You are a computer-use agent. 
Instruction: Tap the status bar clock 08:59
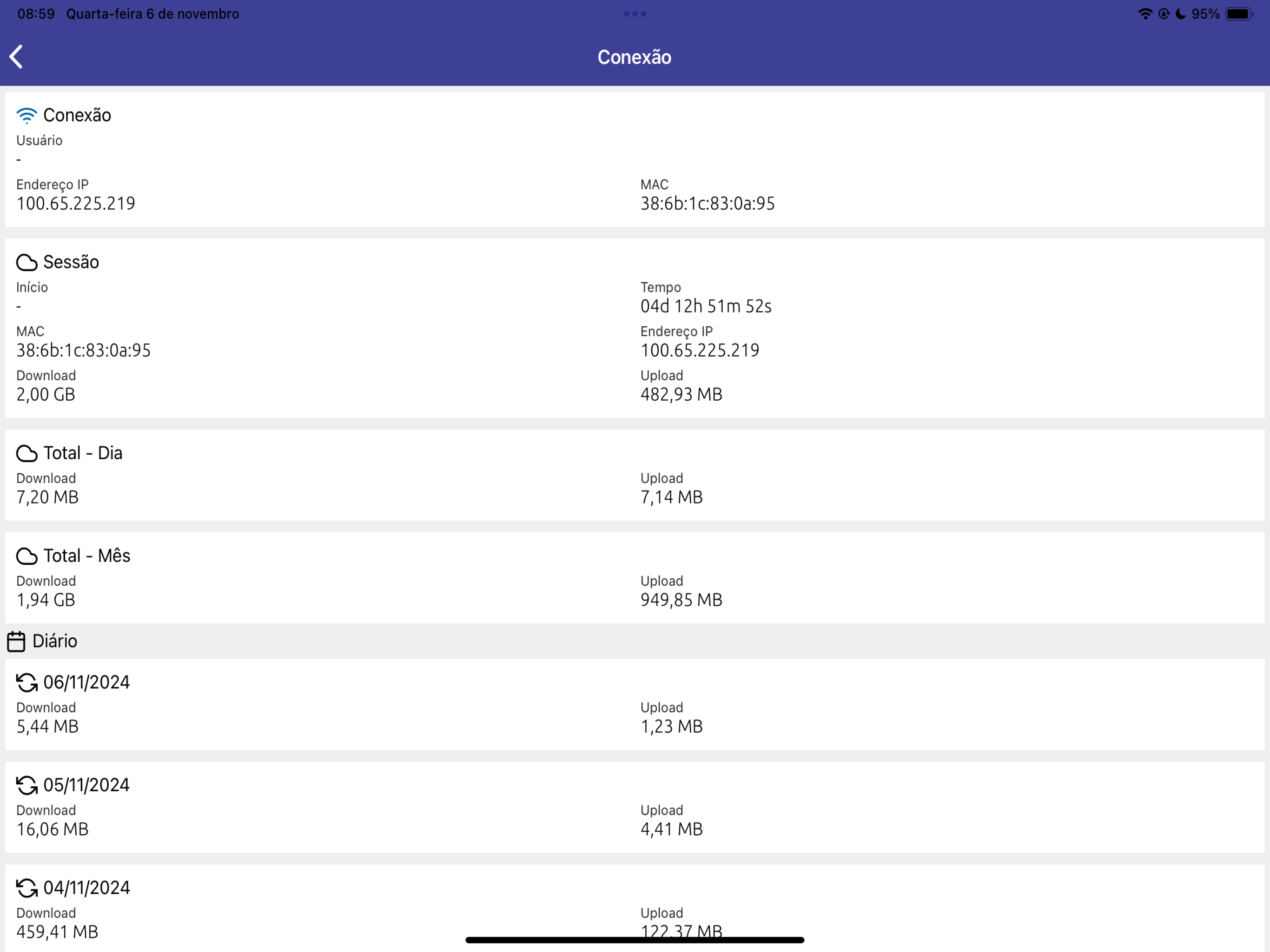pos(36,14)
